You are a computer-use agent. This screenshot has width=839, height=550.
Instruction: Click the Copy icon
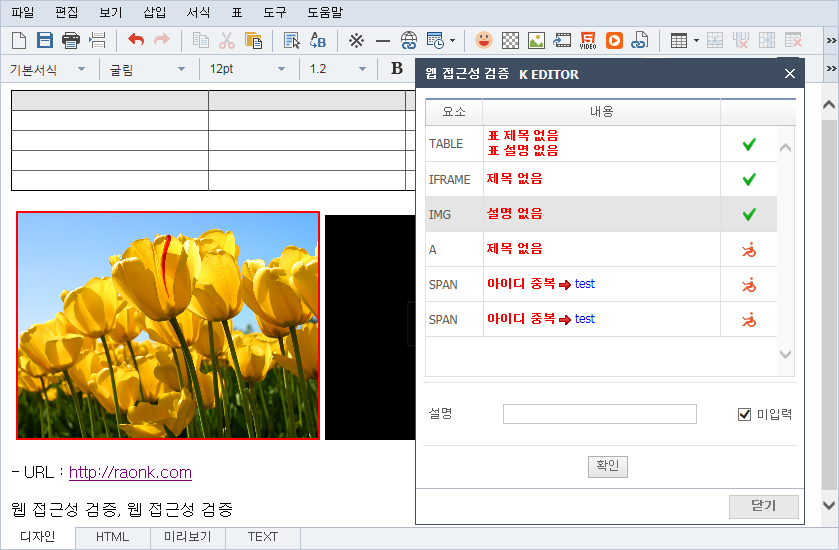tap(201, 40)
